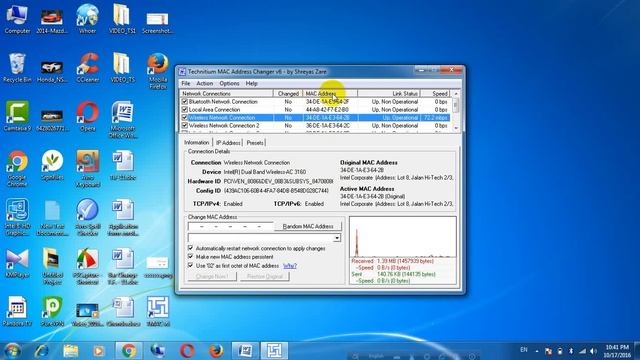This screenshot has width=640, height=360.
Task: Open the MAC vendor dropdown list
Action: pyautogui.click(x=337, y=238)
